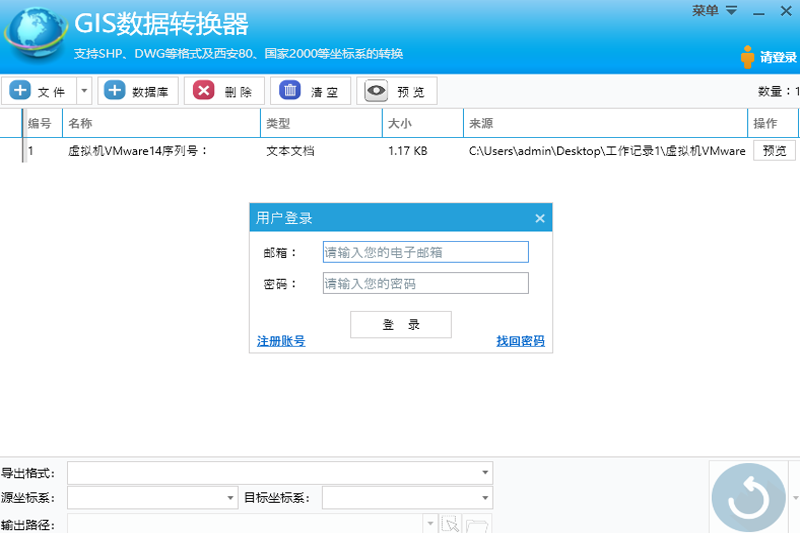Minimize the GIS数据转换器 window
The width and height of the screenshot is (800, 533).
pos(759,12)
